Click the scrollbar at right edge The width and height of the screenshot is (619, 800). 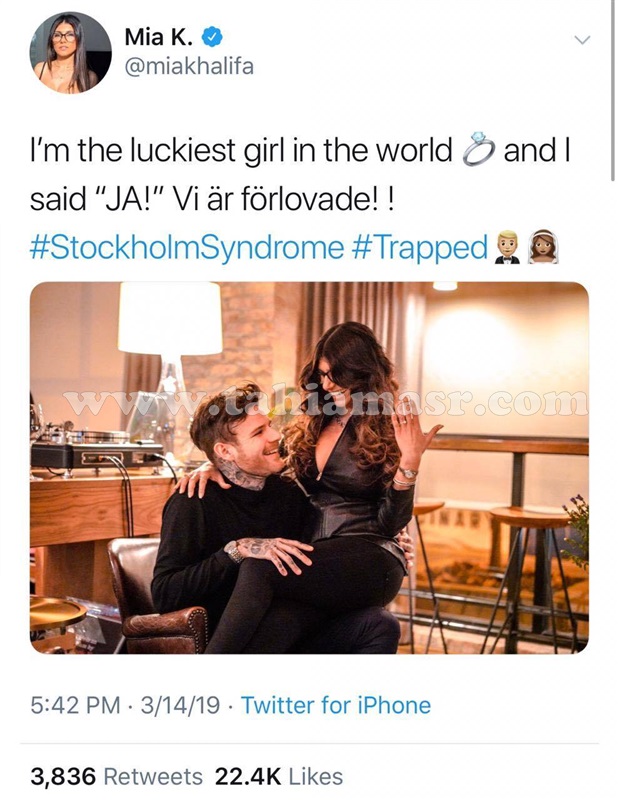613,90
